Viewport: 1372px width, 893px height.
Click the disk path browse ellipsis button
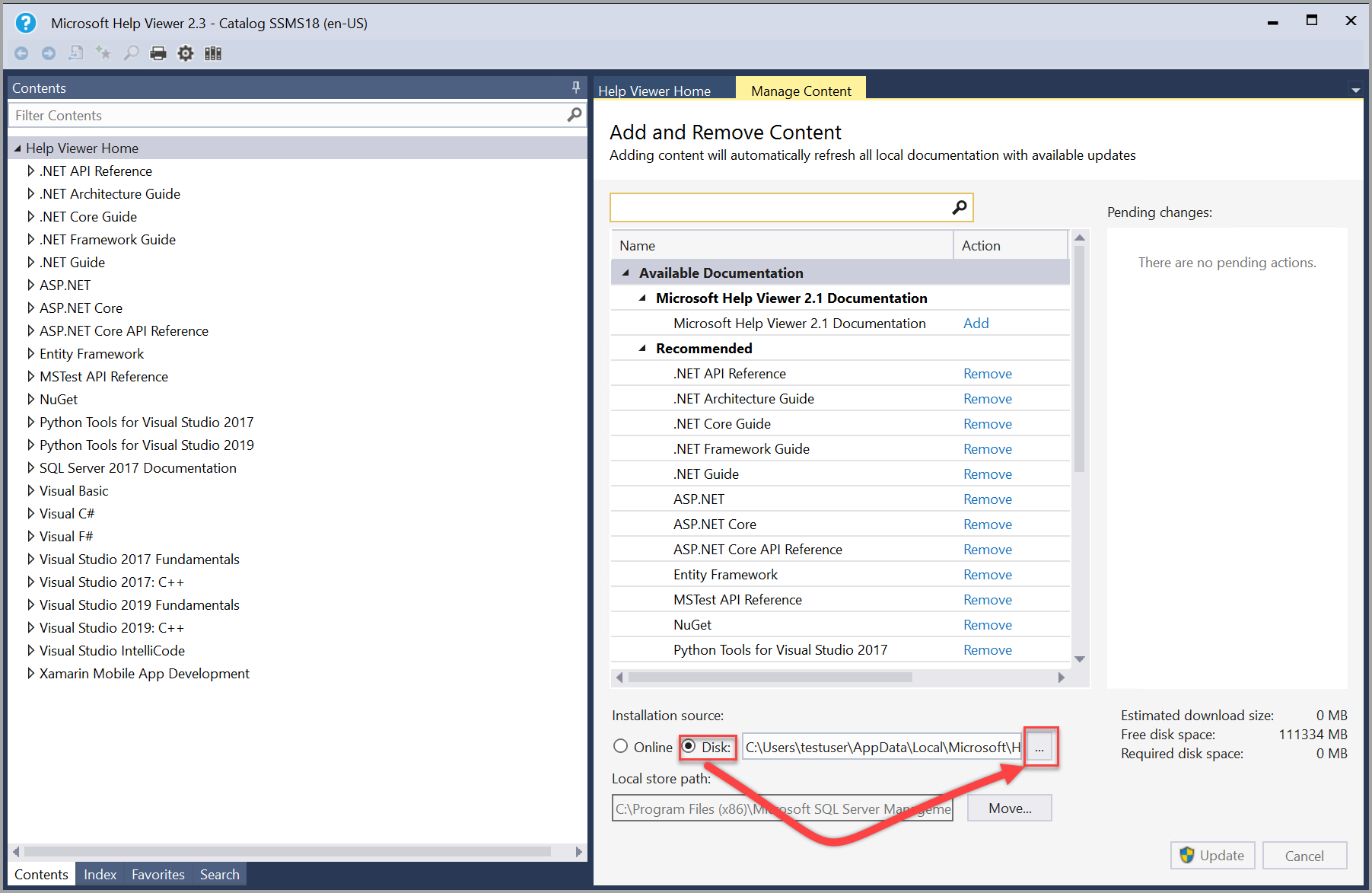[x=1039, y=747]
